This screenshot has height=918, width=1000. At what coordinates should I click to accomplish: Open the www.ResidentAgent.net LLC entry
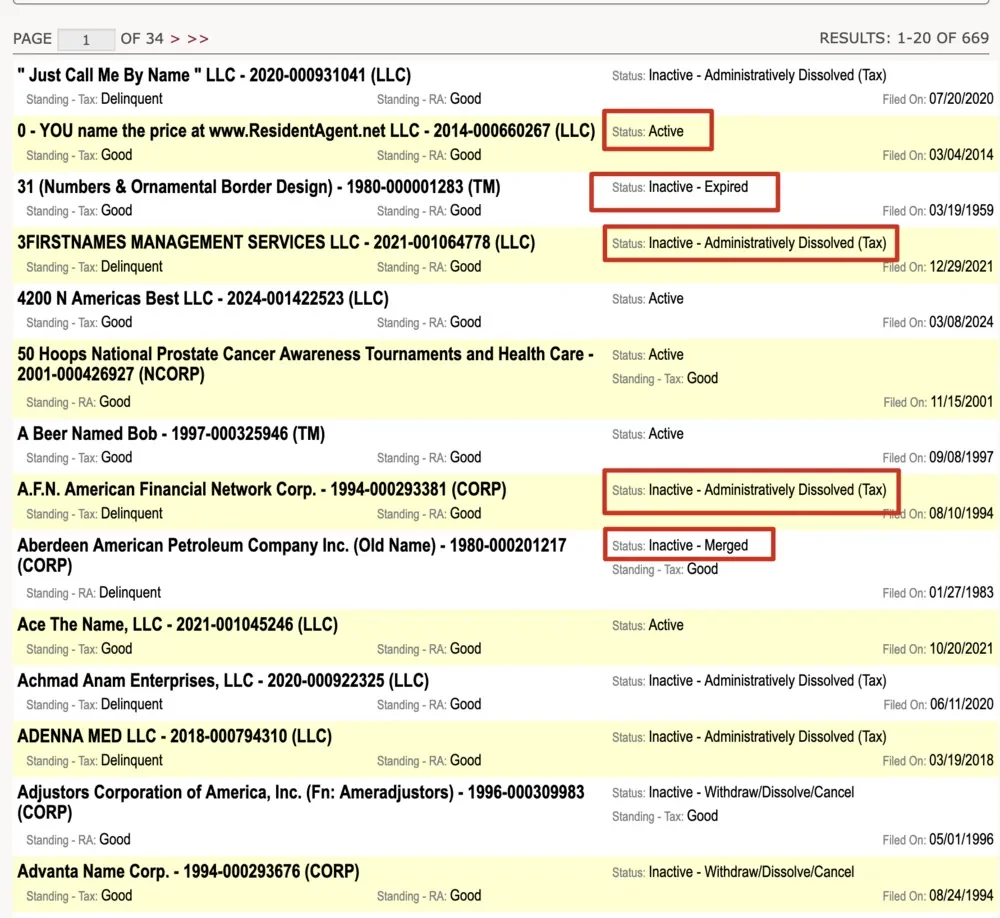coord(306,131)
